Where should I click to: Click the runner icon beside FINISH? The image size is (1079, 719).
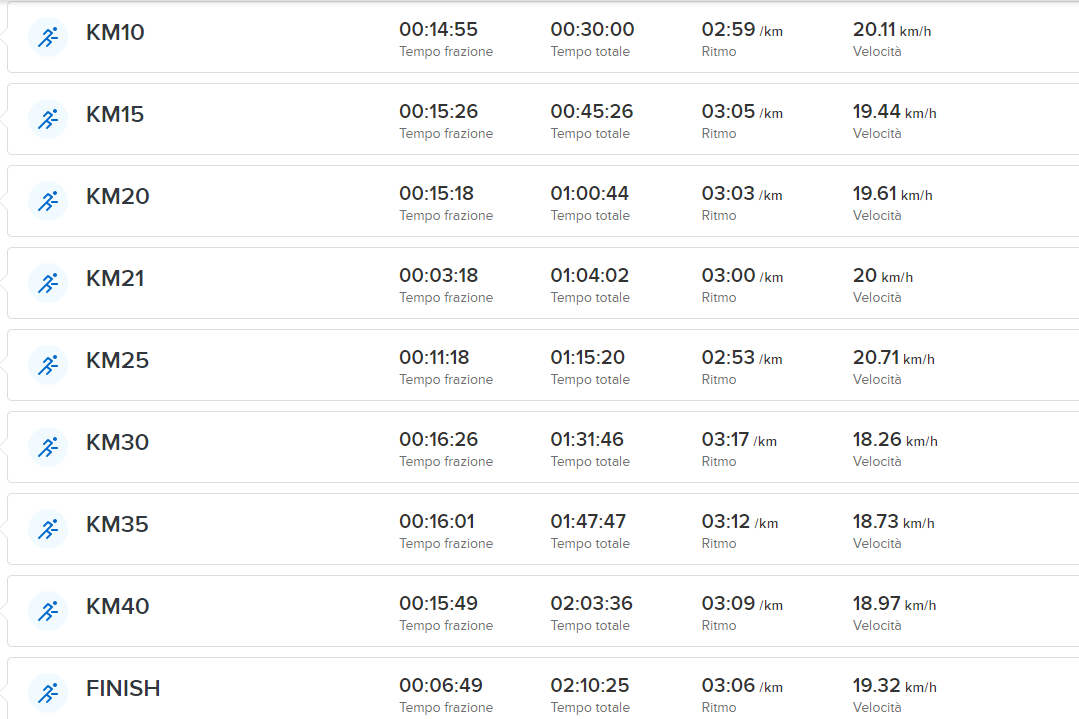[x=48, y=692]
